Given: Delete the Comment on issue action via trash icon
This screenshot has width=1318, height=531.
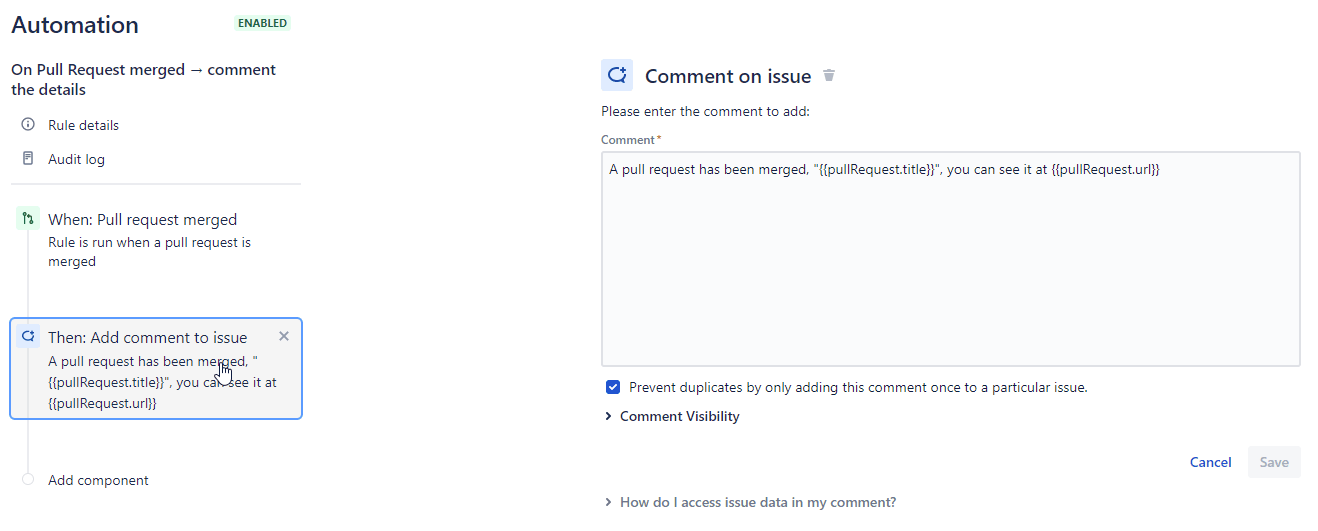Looking at the screenshot, I should pyautogui.click(x=828, y=76).
